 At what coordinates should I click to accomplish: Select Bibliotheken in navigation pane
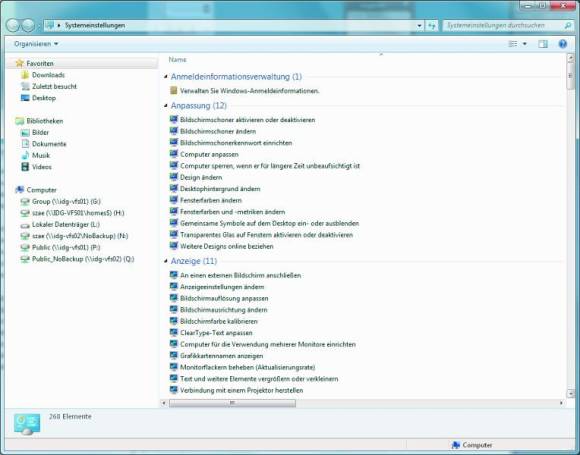click(44, 121)
